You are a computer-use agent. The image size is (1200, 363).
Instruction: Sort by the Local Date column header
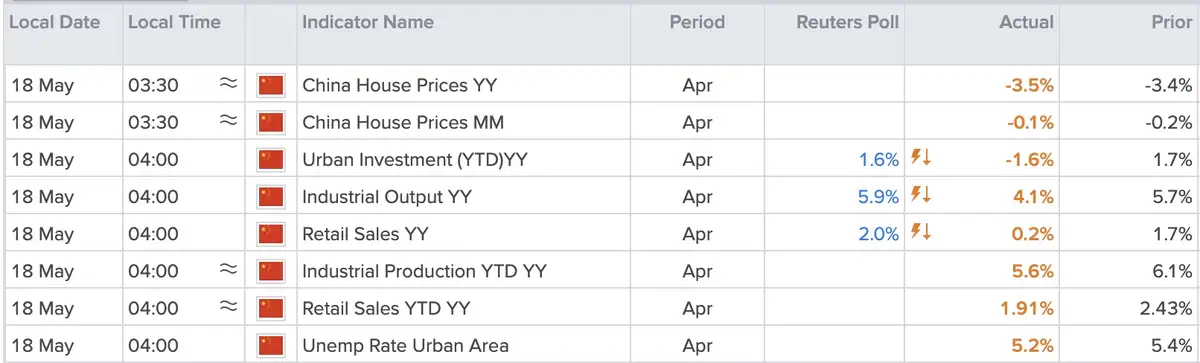click(x=56, y=22)
